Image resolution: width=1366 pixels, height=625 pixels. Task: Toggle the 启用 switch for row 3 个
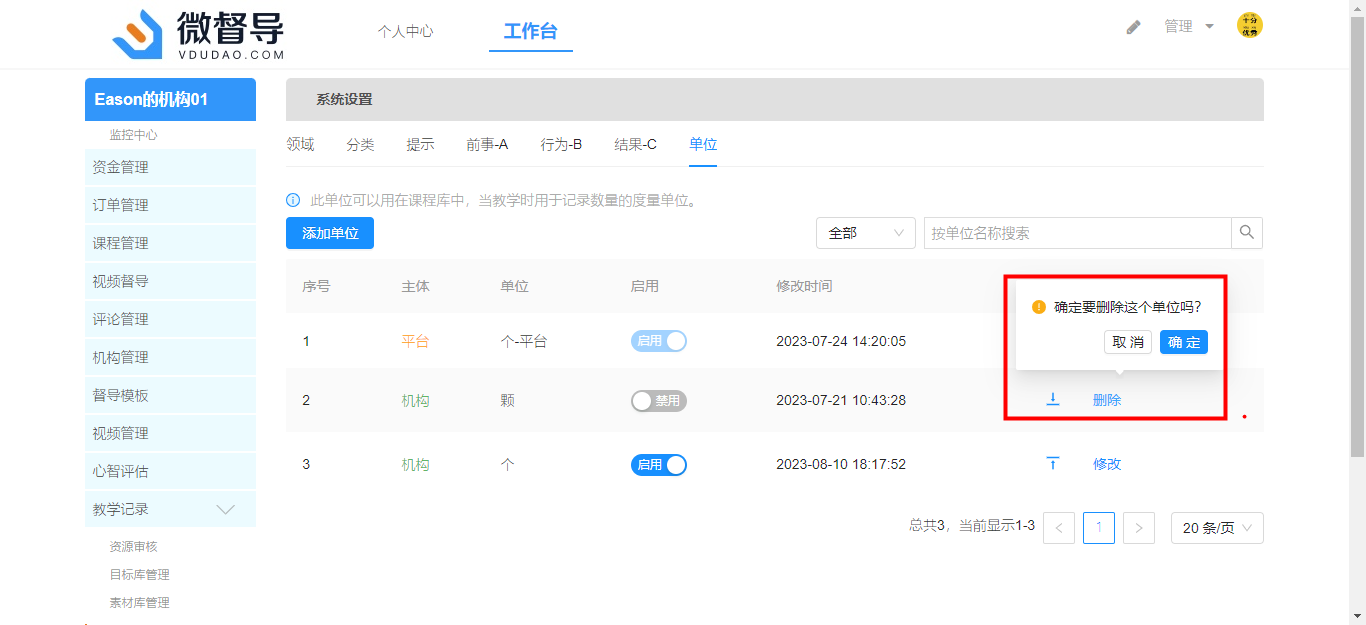coord(659,465)
